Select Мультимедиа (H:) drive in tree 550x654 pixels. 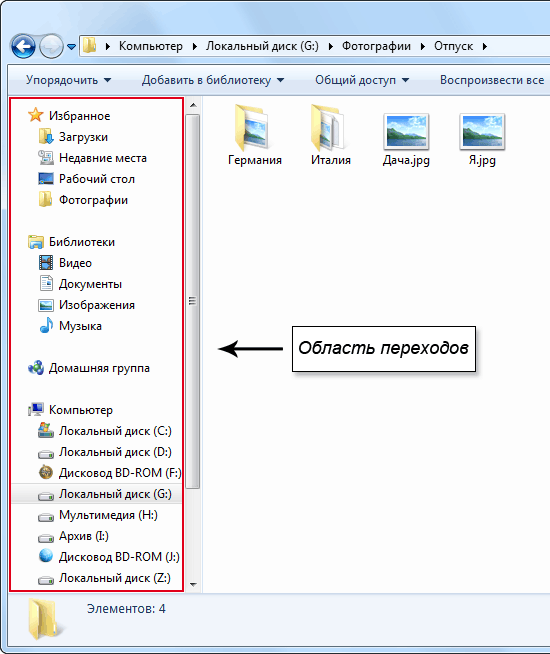coord(98,515)
